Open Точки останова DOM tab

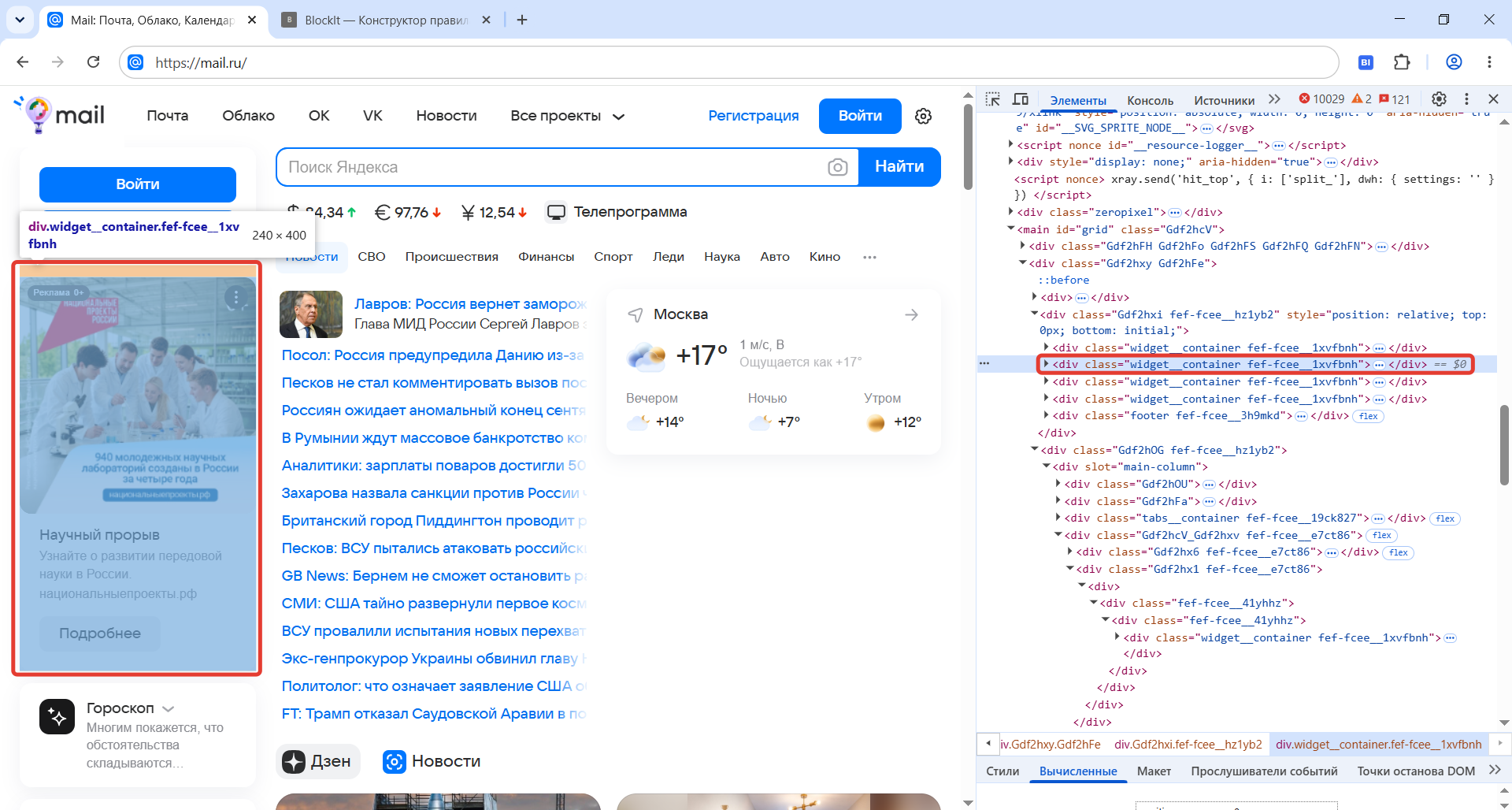(x=1416, y=771)
